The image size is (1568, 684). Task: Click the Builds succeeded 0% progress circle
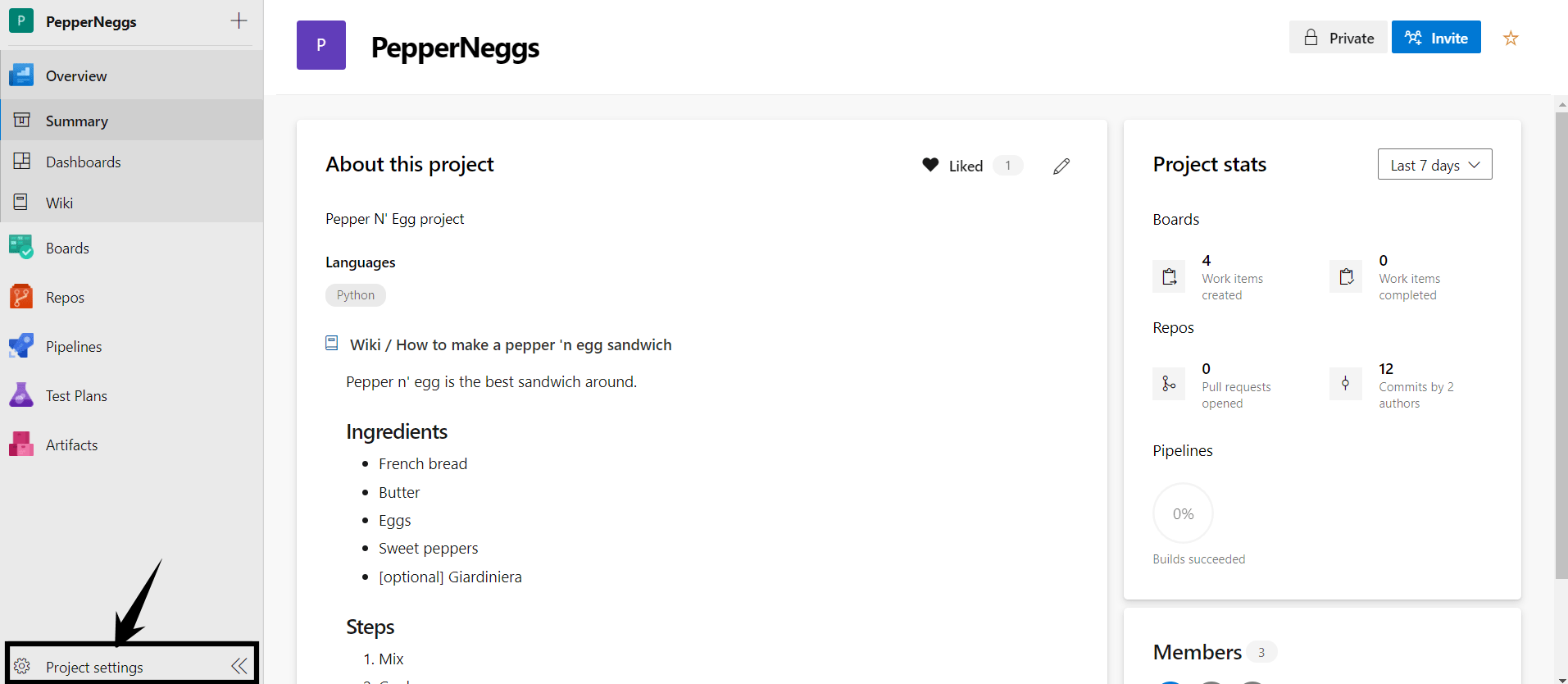point(1183,513)
